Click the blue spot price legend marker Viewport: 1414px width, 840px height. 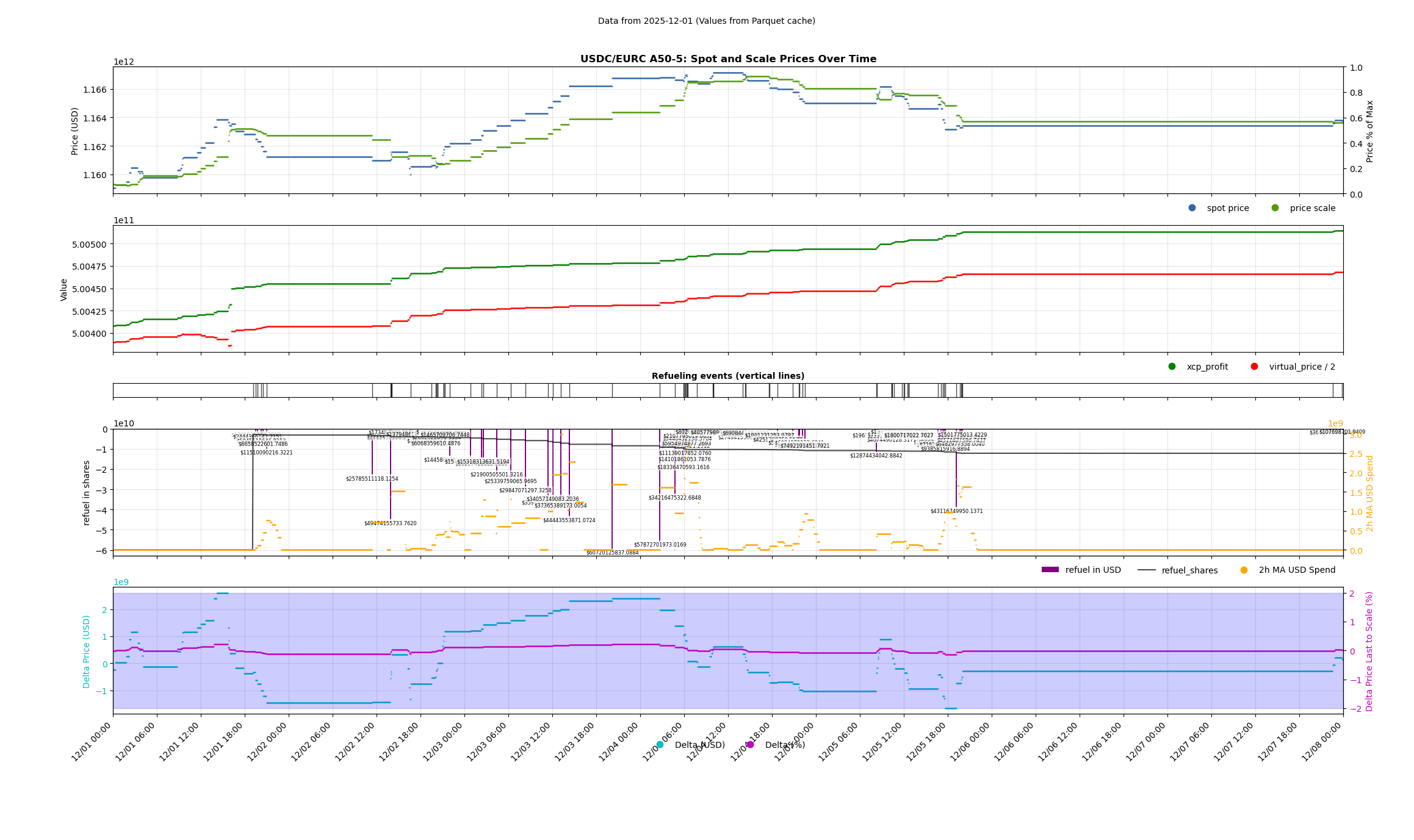(1192, 208)
